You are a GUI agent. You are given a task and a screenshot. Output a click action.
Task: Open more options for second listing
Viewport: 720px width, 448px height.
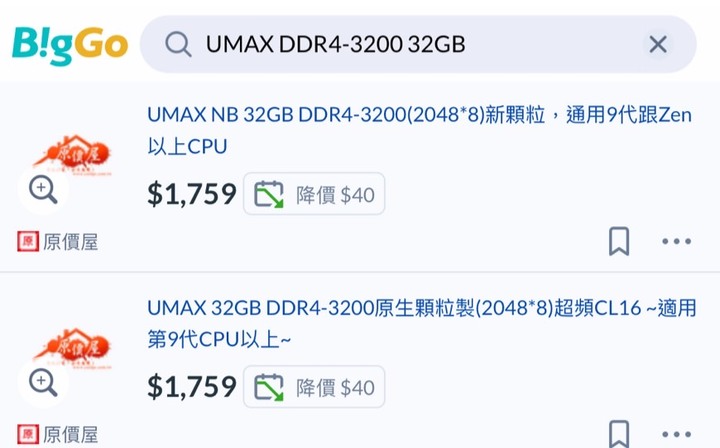pos(676,434)
